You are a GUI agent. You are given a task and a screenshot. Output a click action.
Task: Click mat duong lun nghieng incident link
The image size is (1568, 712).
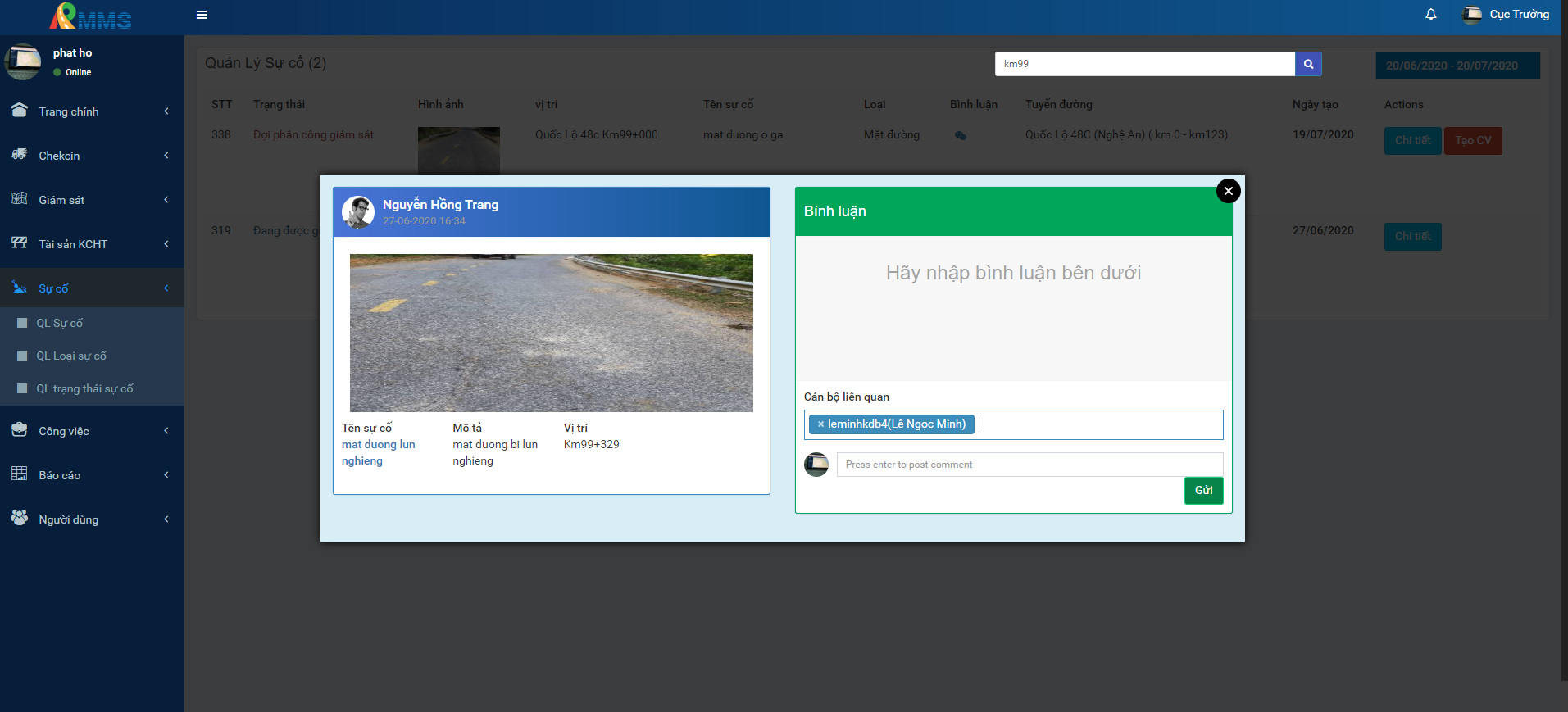[x=379, y=452]
